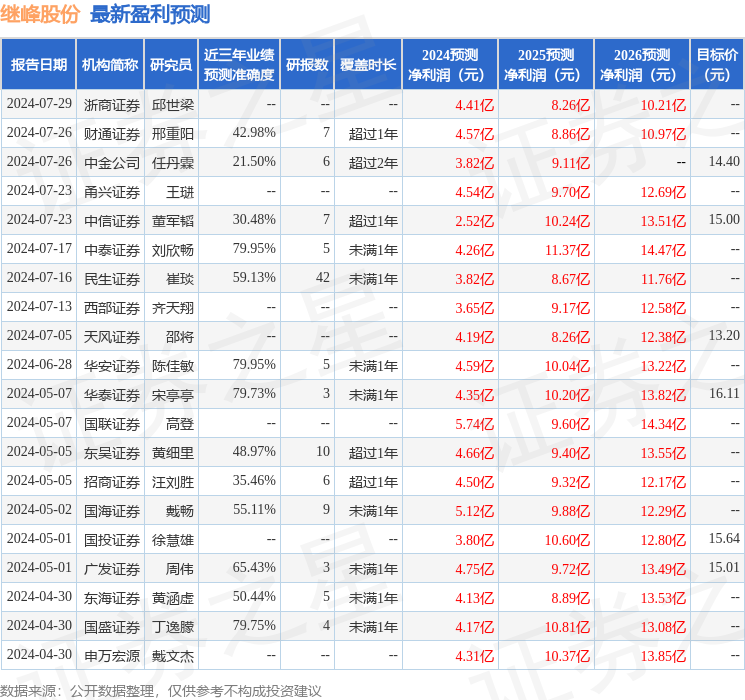
Task: Click coverage 超过2年 in 中金公司 row
Action: (373, 163)
